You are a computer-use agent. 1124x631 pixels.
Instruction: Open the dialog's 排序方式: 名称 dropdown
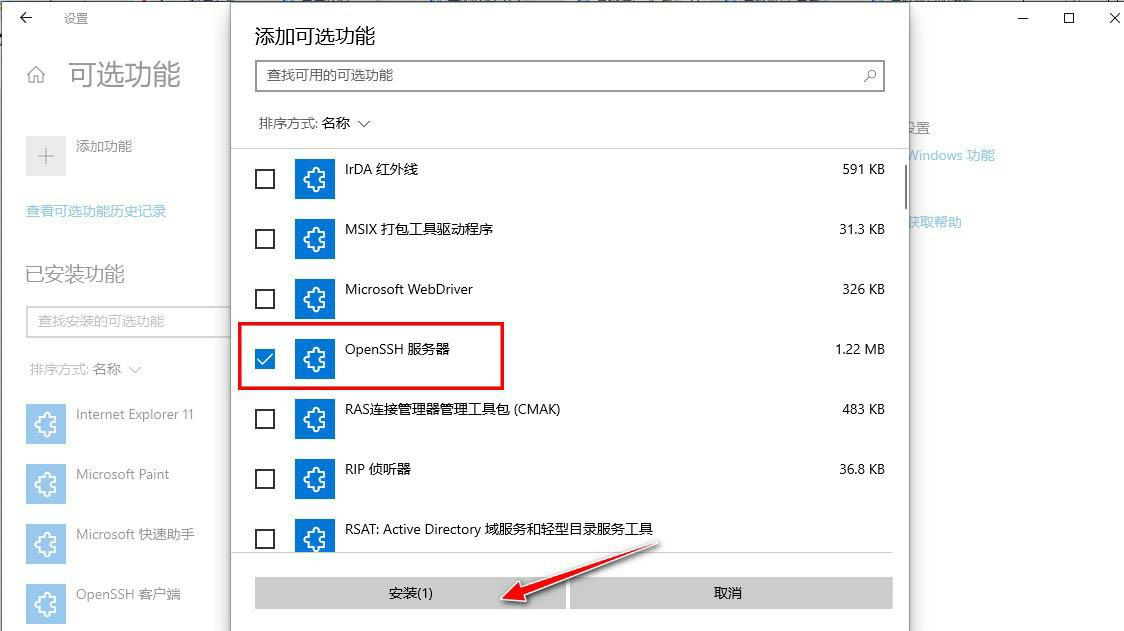coord(314,123)
